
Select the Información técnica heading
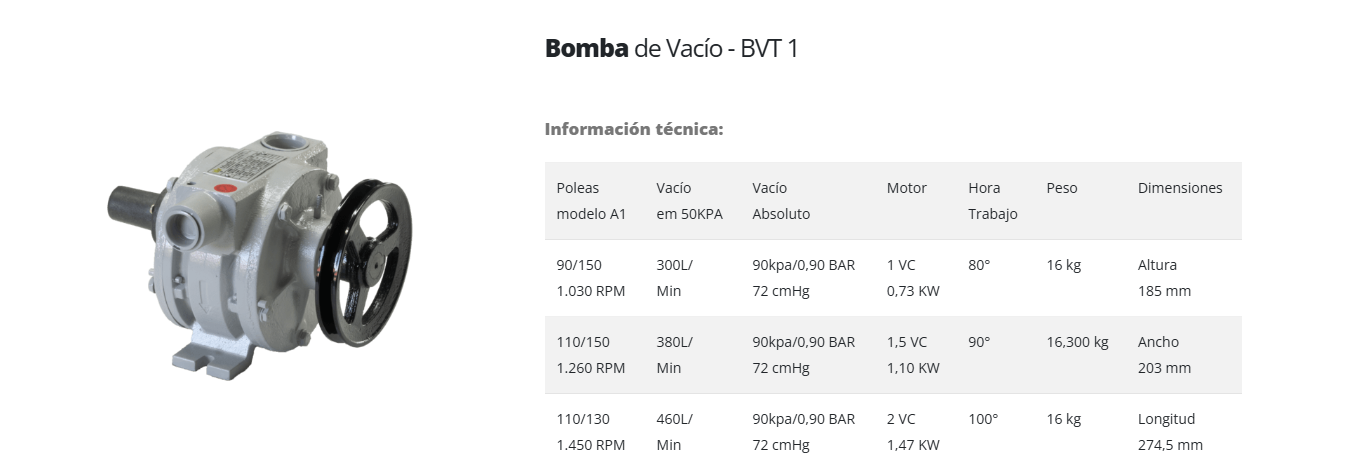pyautogui.click(x=634, y=129)
